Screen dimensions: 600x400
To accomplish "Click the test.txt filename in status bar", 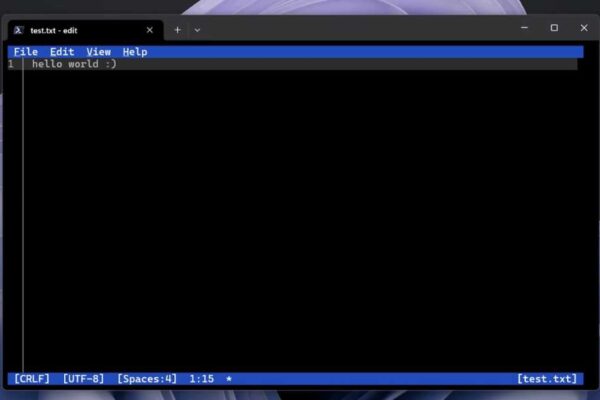I will click(547, 379).
